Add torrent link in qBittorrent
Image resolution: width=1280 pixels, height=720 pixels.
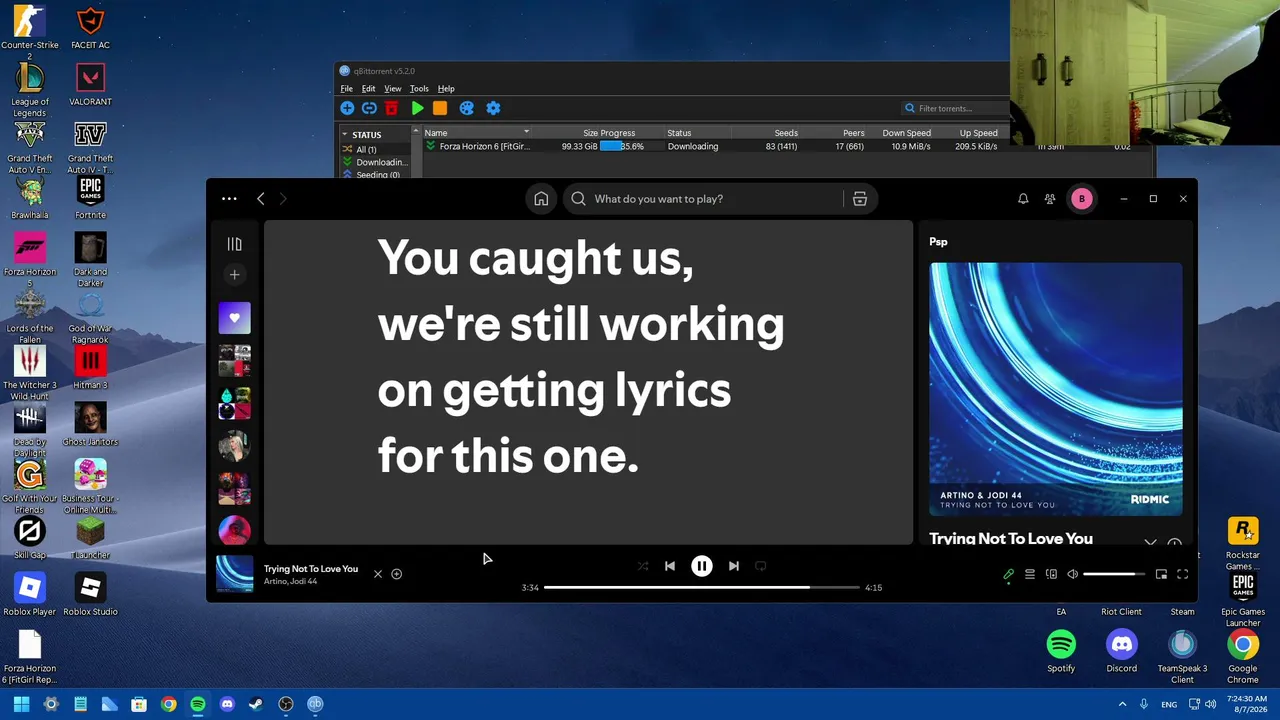click(x=369, y=108)
